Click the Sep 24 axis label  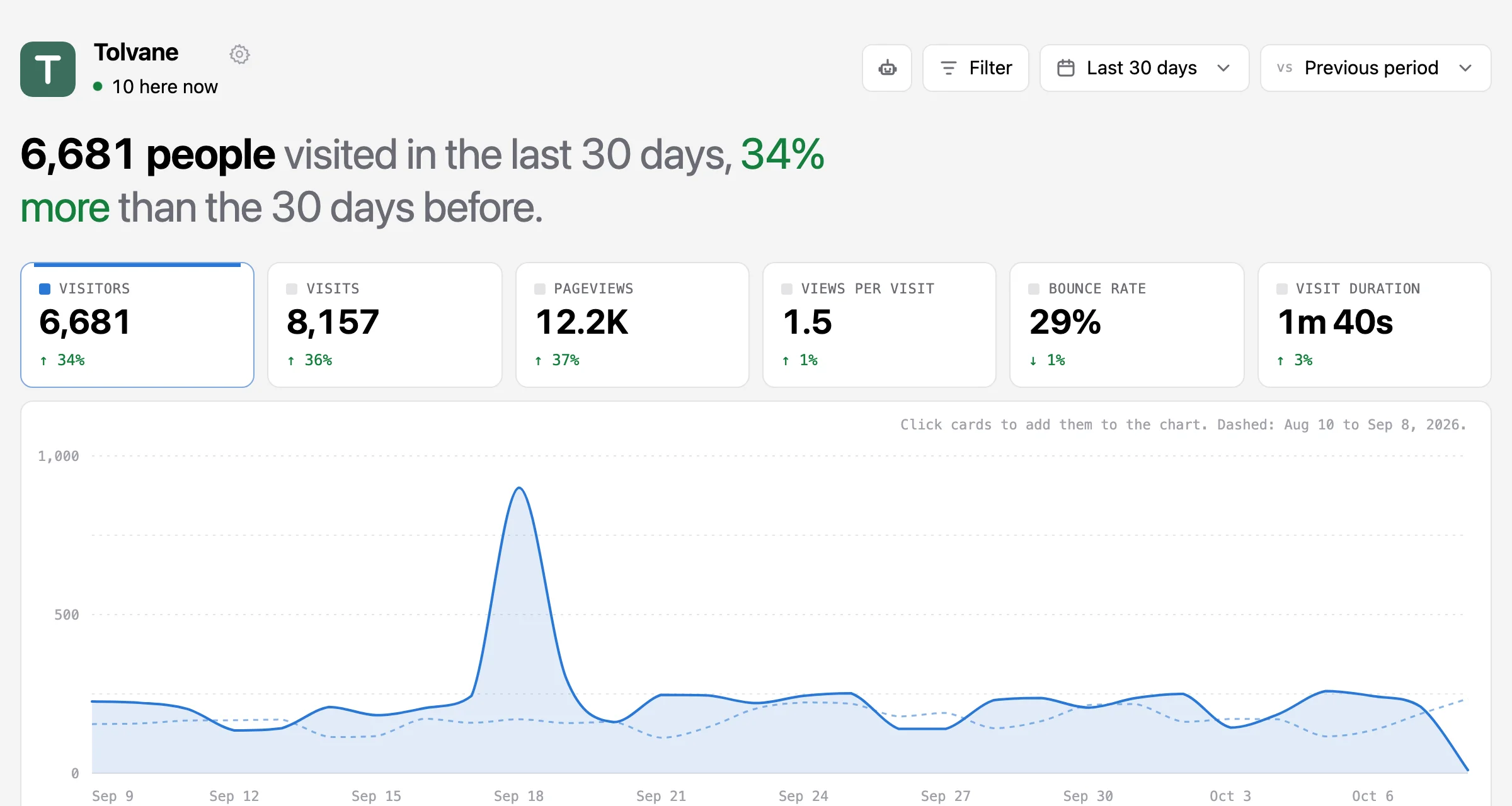(803, 796)
